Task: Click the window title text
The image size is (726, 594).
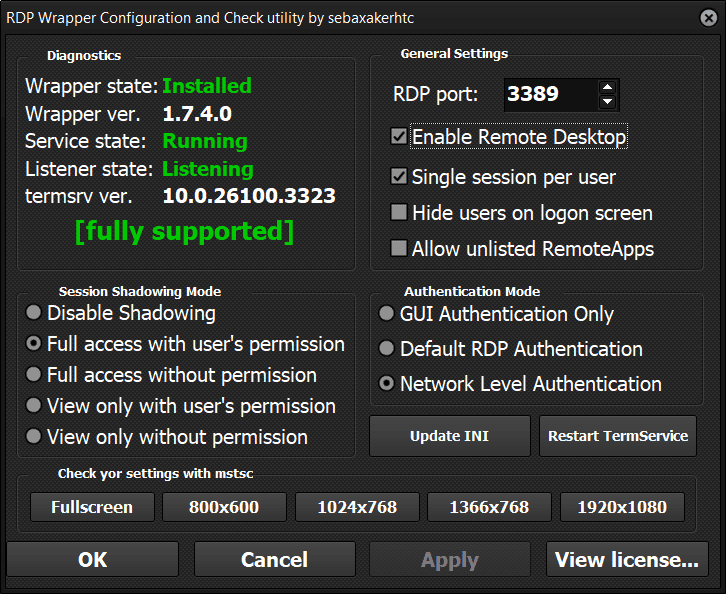Action: click(210, 18)
